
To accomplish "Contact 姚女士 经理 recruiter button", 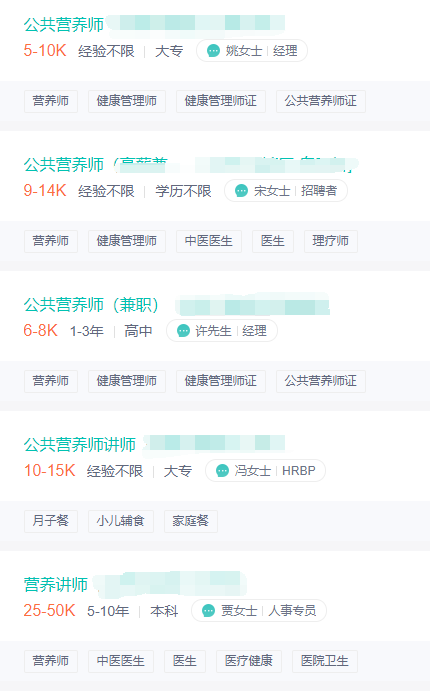I will click(252, 51).
